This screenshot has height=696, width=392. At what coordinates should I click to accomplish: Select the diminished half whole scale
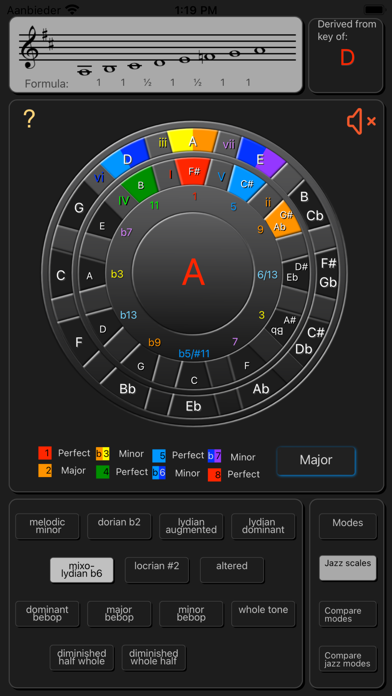click(x=82, y=657)
